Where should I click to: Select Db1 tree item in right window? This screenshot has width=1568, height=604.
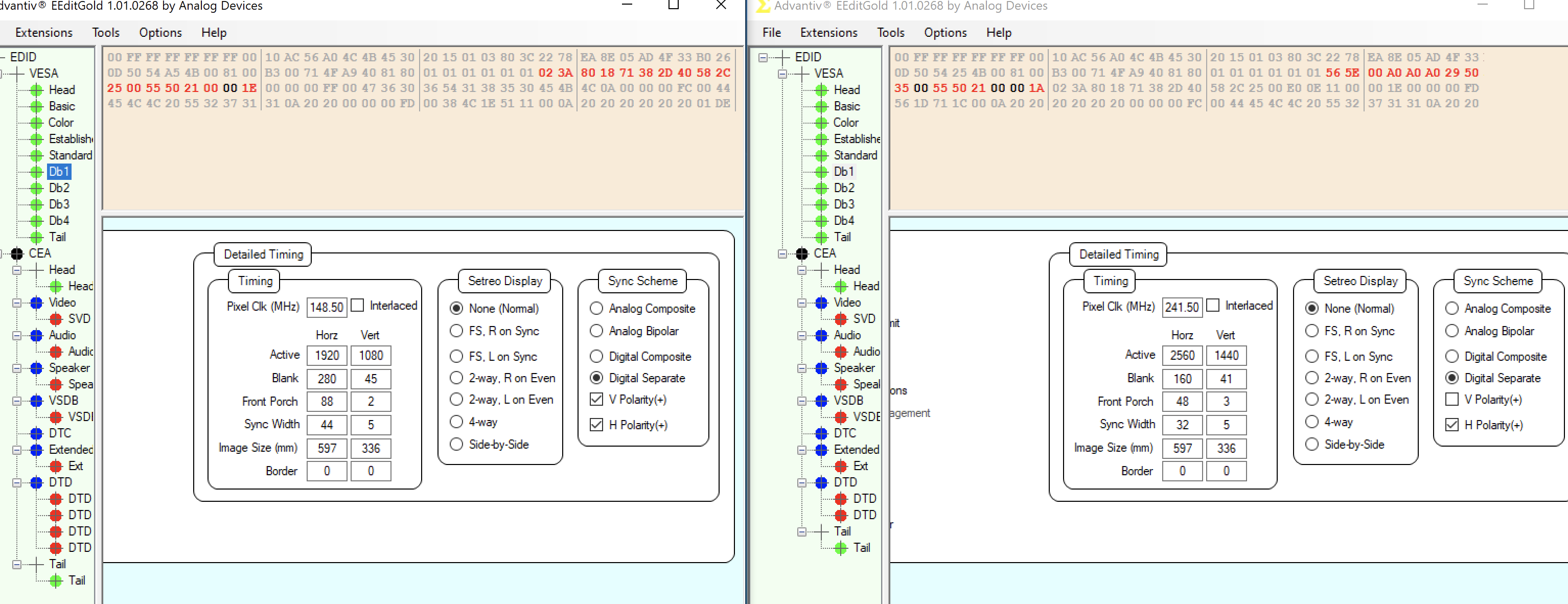(x=844, y=172)
